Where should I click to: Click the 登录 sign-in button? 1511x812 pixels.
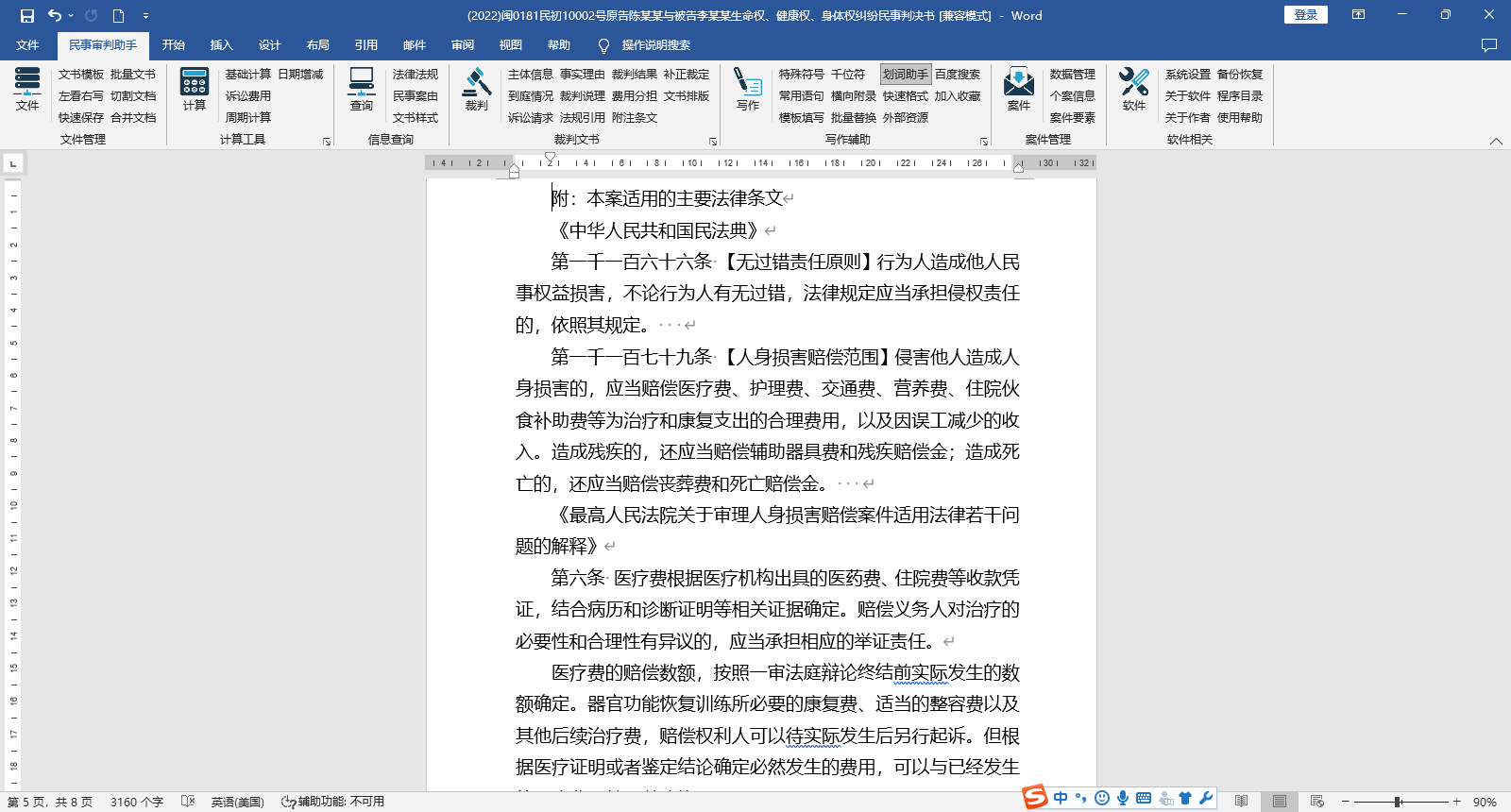[1306, 15]
